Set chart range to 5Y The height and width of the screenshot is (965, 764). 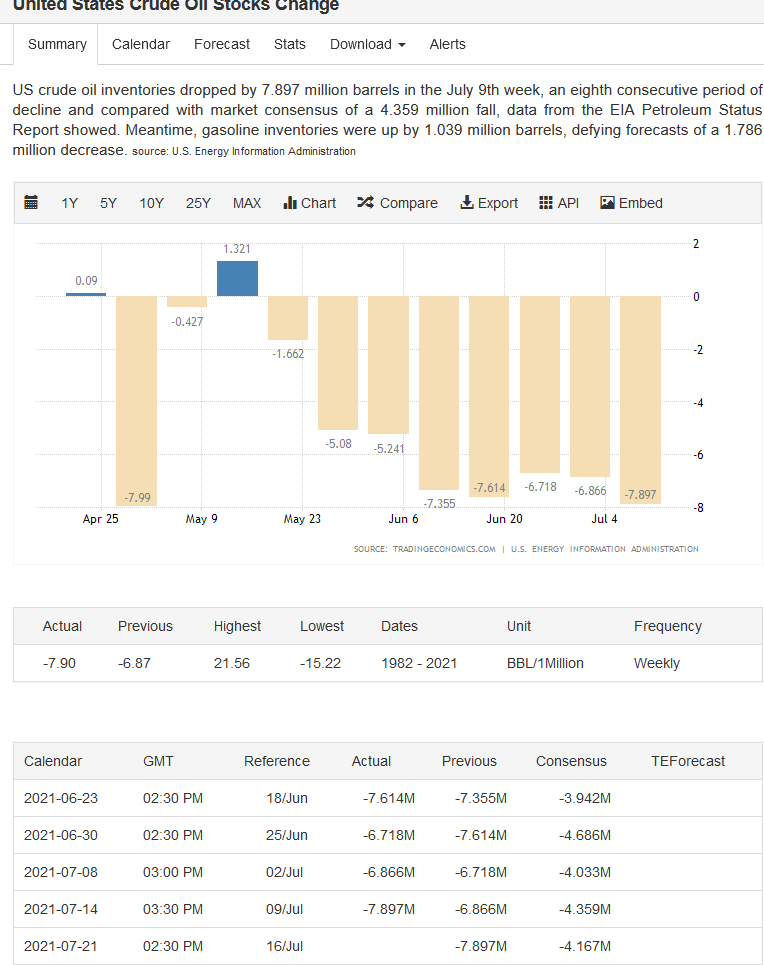click(x=108, y=203)
